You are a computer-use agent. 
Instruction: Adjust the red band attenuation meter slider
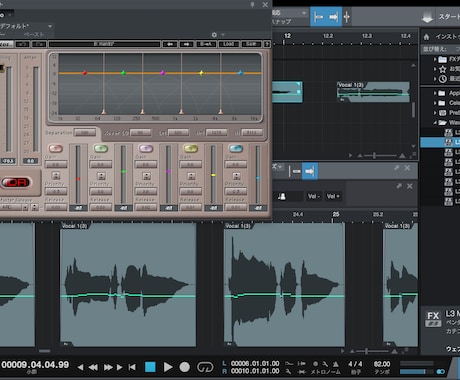(x=78, y=179)
